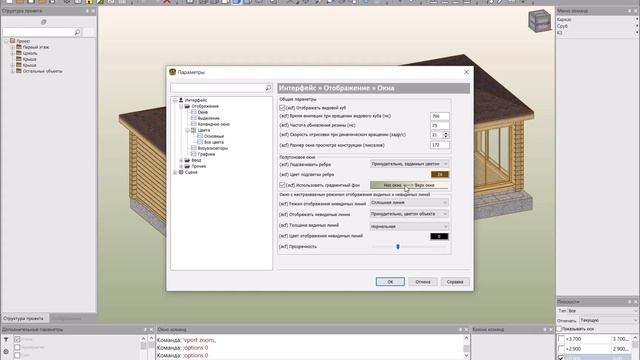Image resolution: width=640 pixels, height=360 pixels.
Task: Select Все цвета under Цвета
Action: tap(214, 142)
